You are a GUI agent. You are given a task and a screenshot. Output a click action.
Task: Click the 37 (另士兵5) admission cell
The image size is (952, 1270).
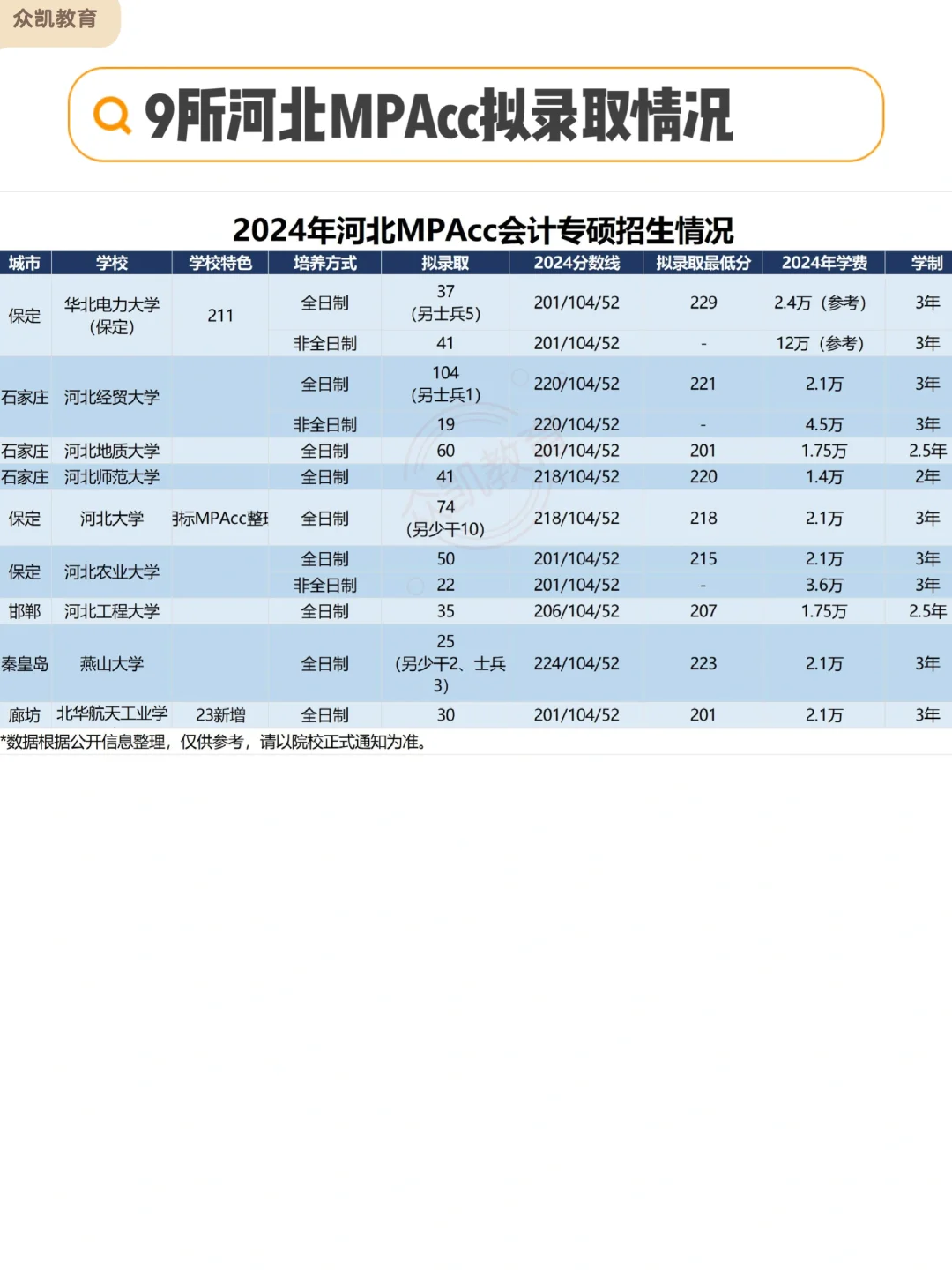(x=445, y=303)
